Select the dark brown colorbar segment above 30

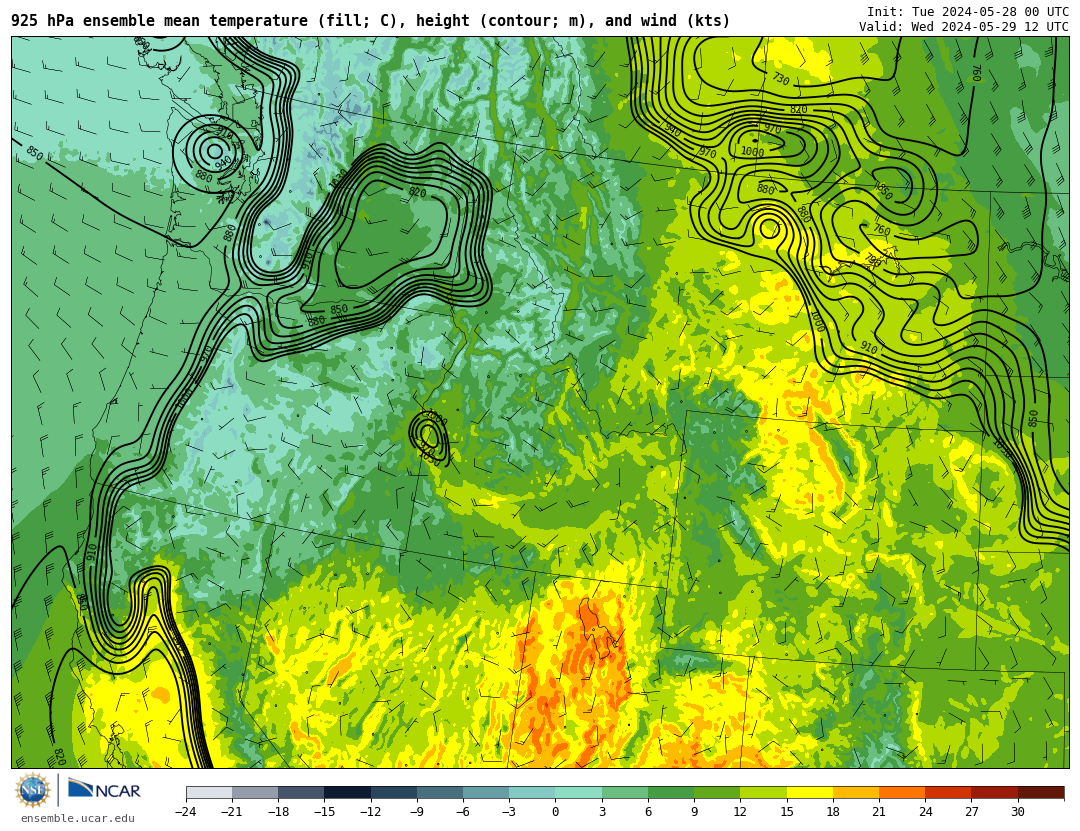pos(1041,792)
